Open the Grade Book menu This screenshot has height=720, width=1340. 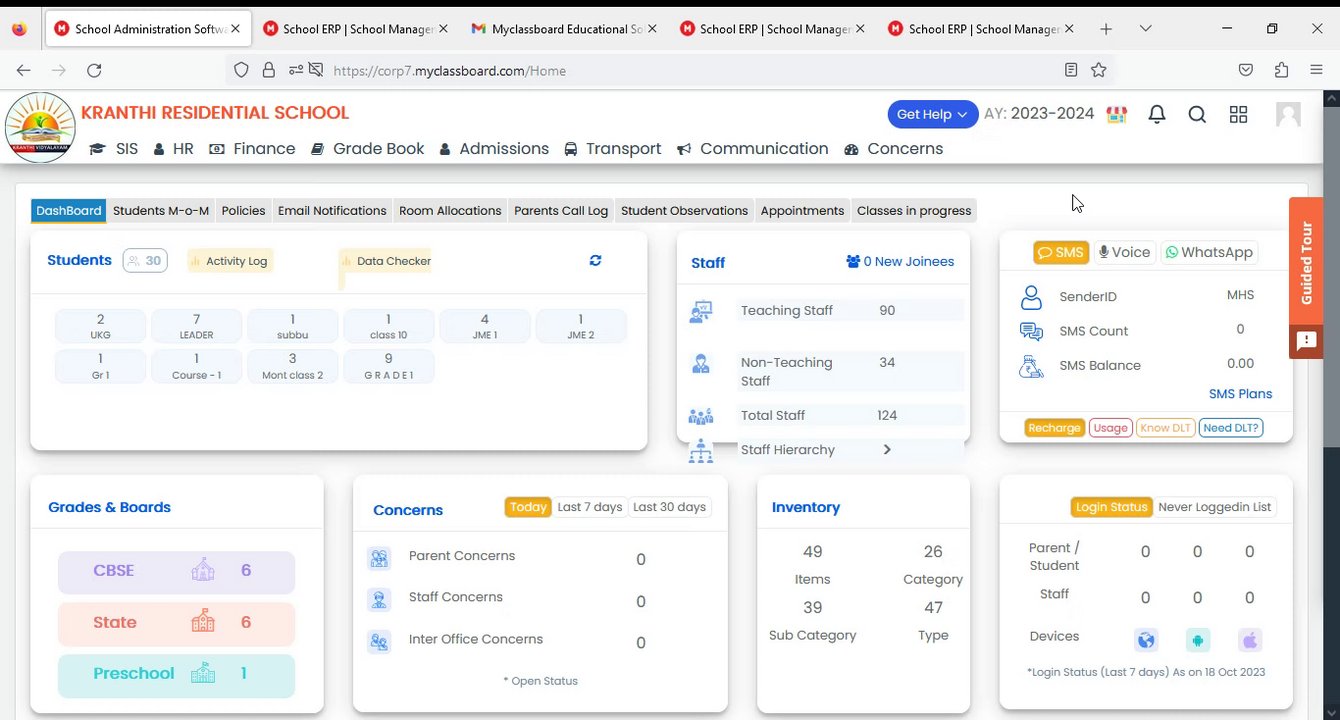coord(367,149)
